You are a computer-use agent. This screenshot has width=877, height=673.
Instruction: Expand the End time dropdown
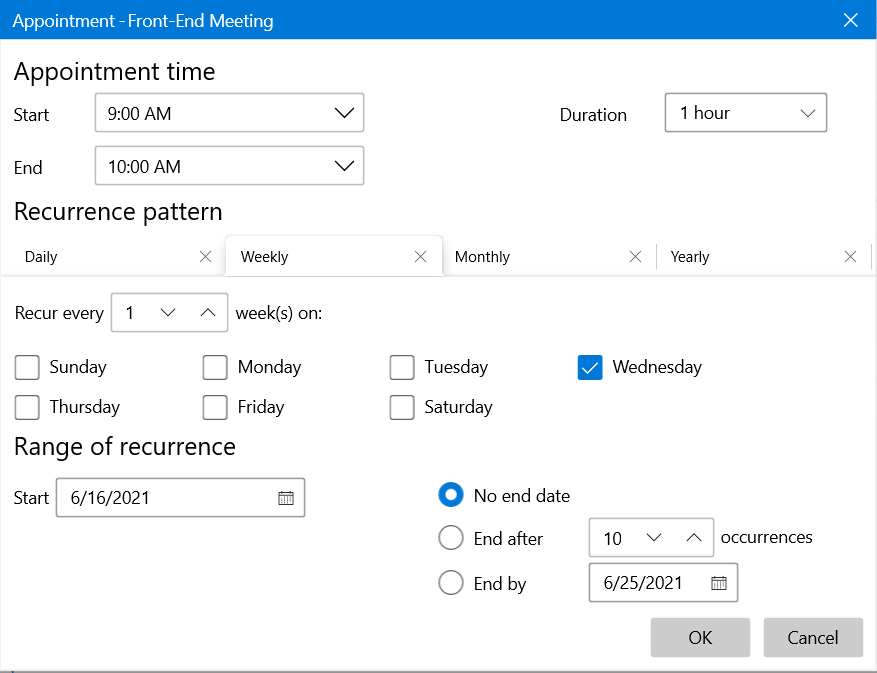344,166
